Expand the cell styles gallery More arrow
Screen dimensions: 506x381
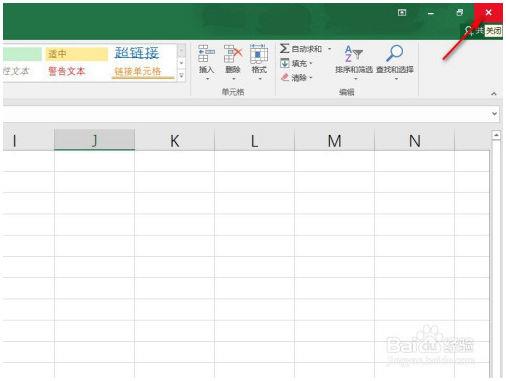click(182, 75)
